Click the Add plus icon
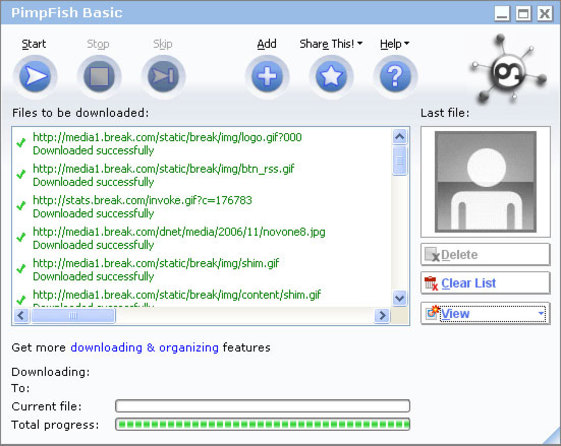This screenshot has height=446, width=561. [x=267, y=76]
